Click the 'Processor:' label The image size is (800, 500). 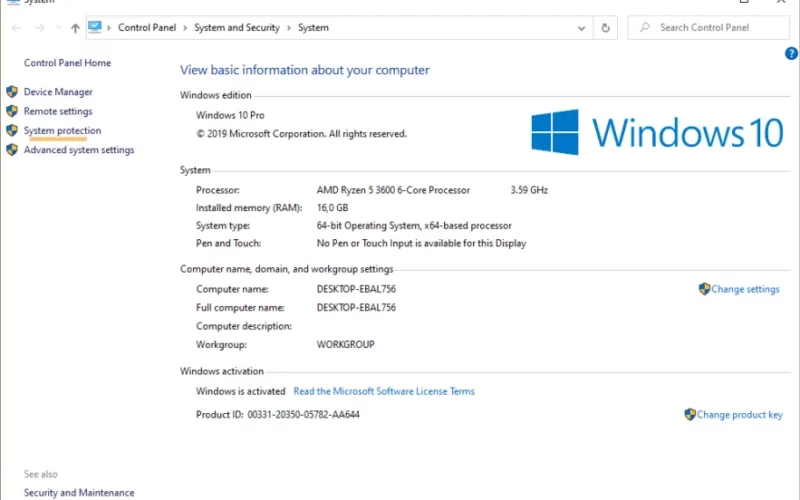click(217, 190)
